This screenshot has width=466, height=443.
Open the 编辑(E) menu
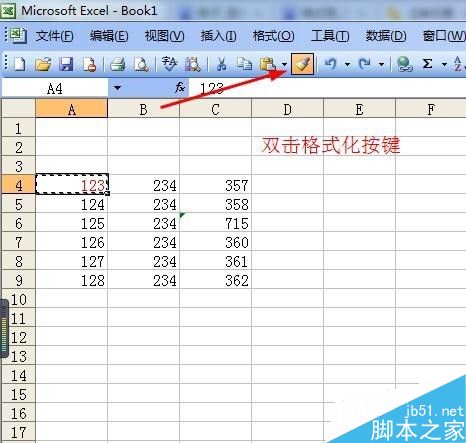pyautogui.click(x=109, y=36)
